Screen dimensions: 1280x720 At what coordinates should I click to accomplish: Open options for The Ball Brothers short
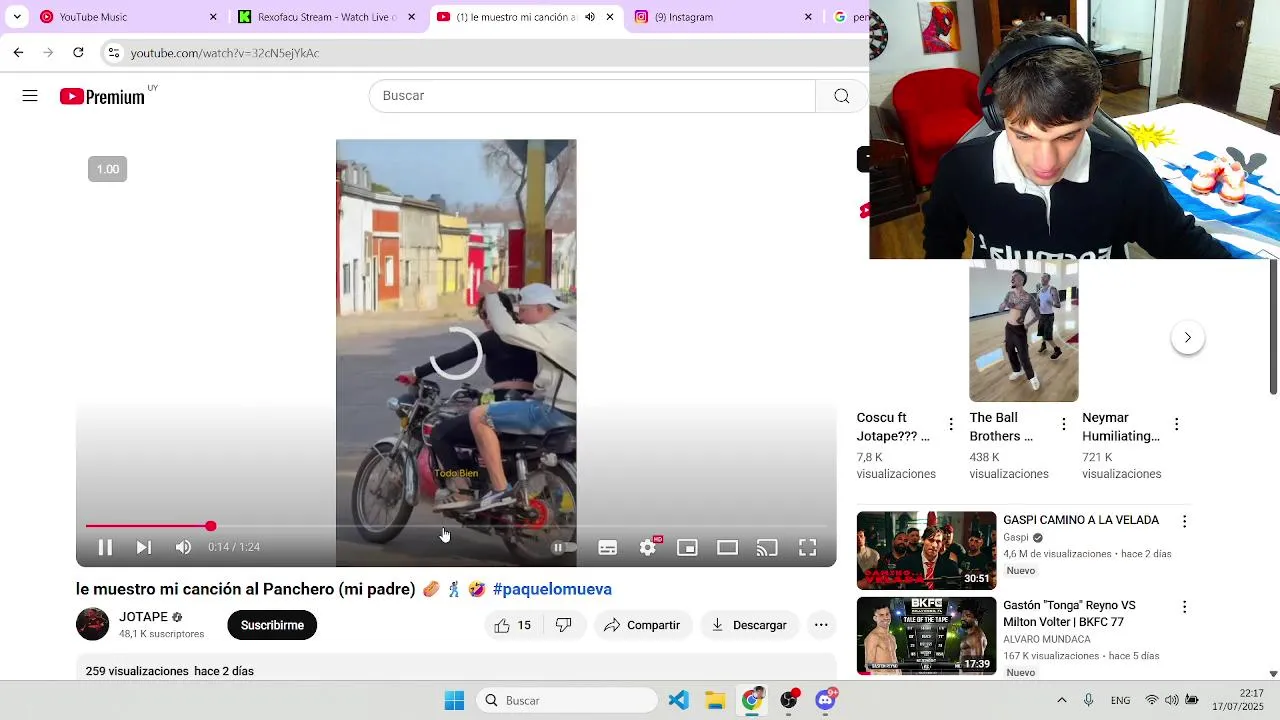click(1064, 424)
